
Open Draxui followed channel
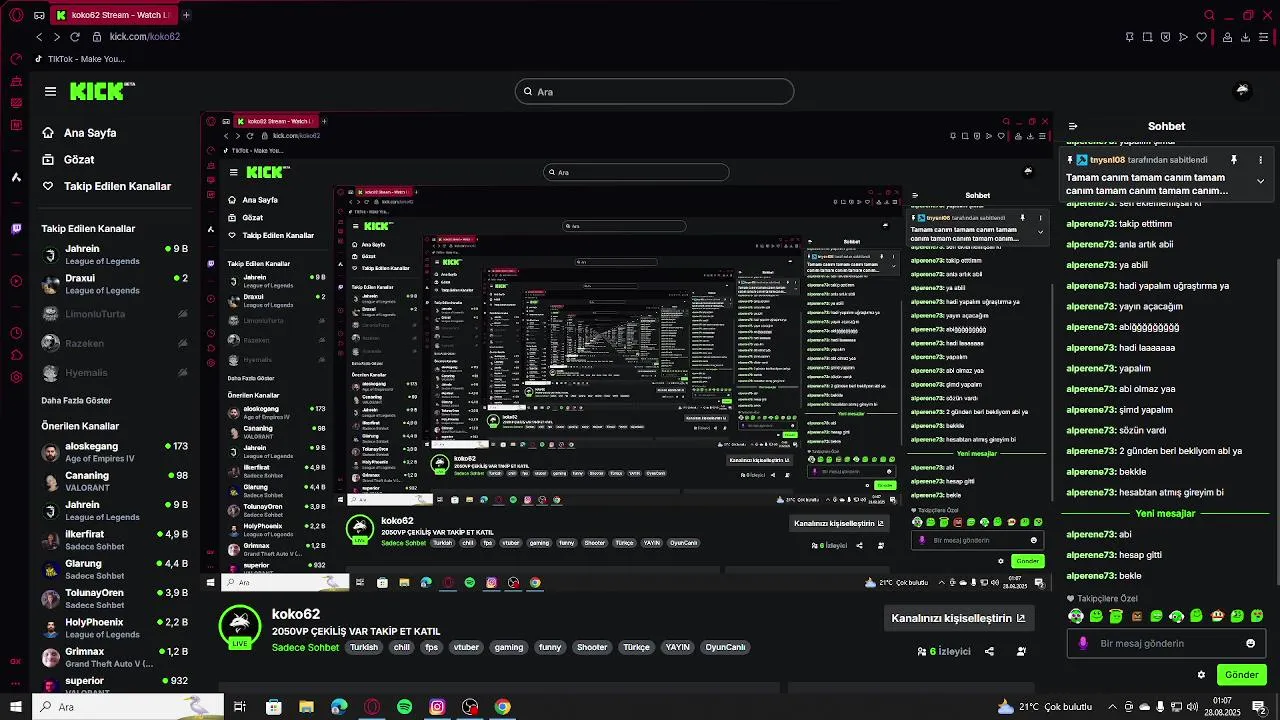click(115, 284)
